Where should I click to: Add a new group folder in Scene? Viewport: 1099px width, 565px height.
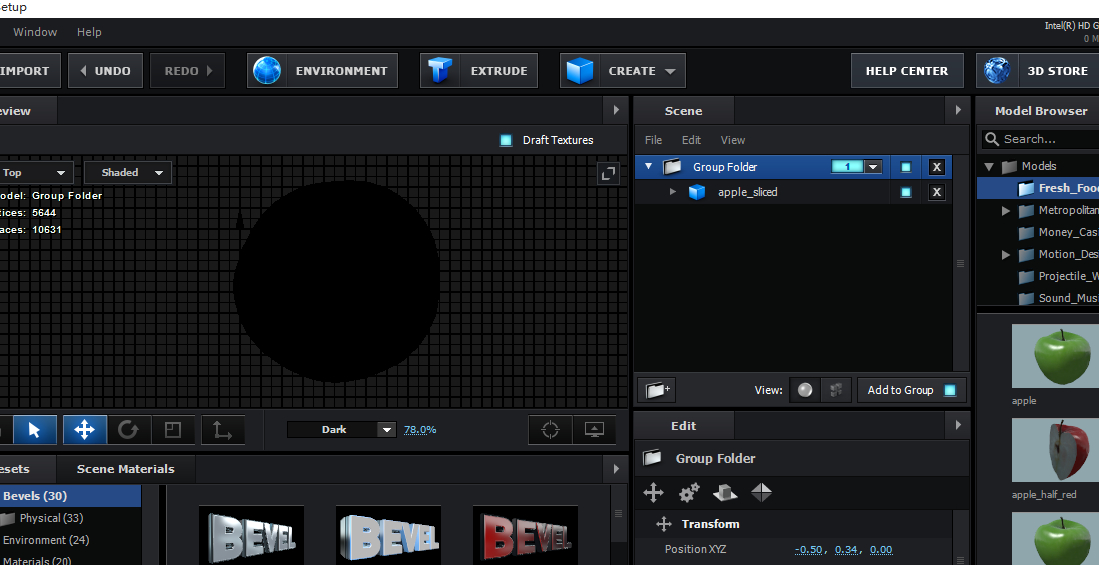656,390
